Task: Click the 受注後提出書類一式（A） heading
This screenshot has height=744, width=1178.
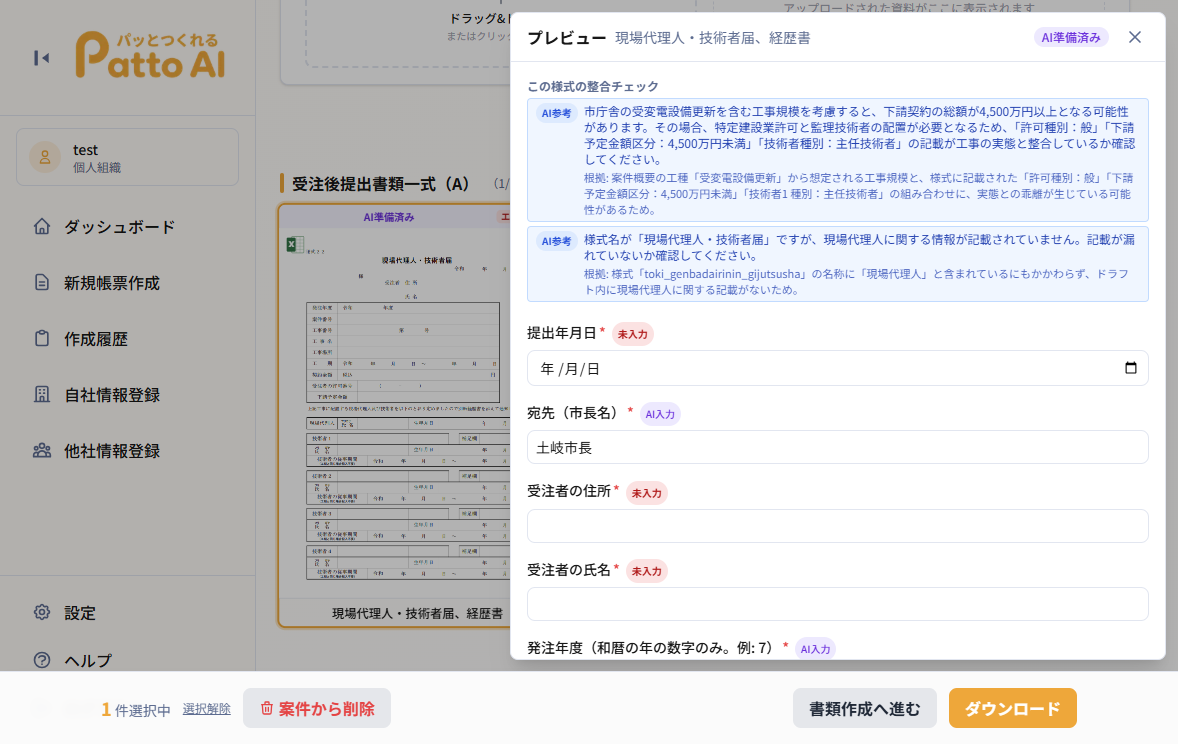Action: pyautogui.click(x=381, y=184)
